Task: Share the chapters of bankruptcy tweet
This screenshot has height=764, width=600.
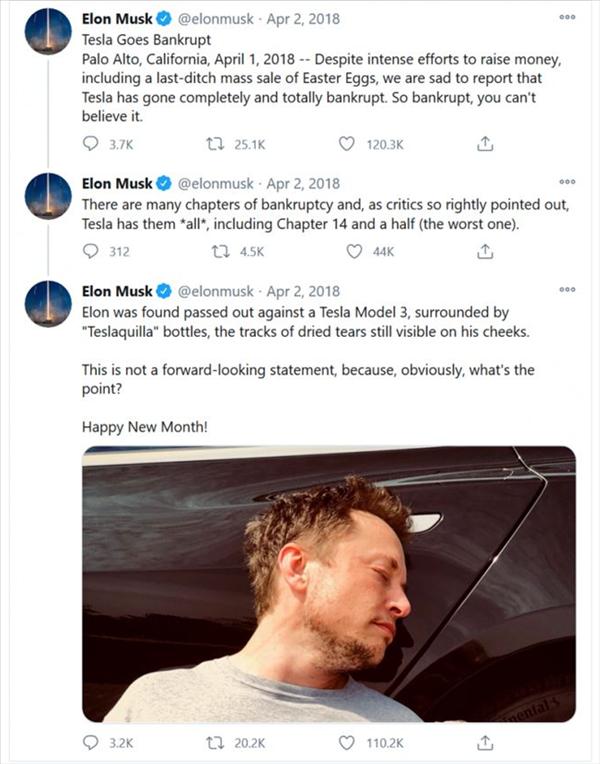Action: pos(485,252)
